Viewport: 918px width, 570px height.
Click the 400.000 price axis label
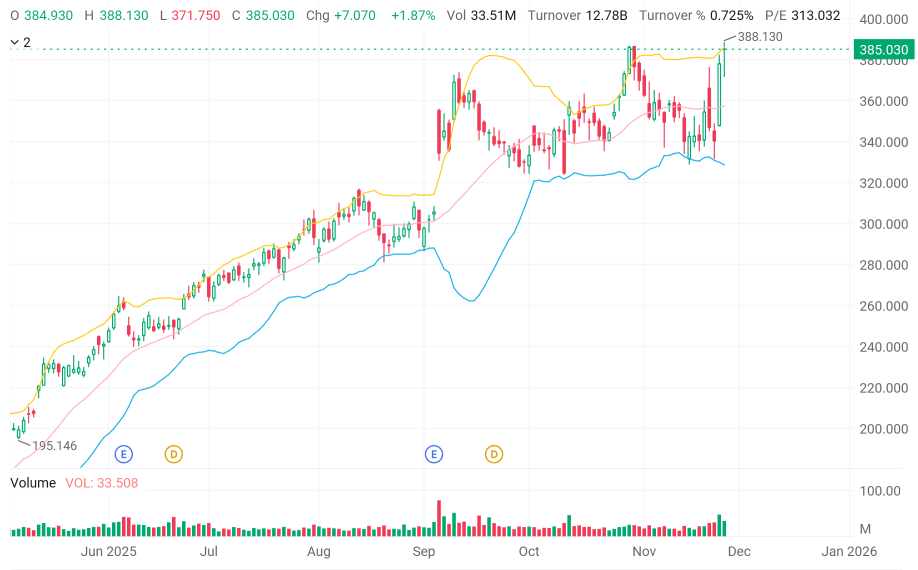pyautogui.click(x=883, y=20)
